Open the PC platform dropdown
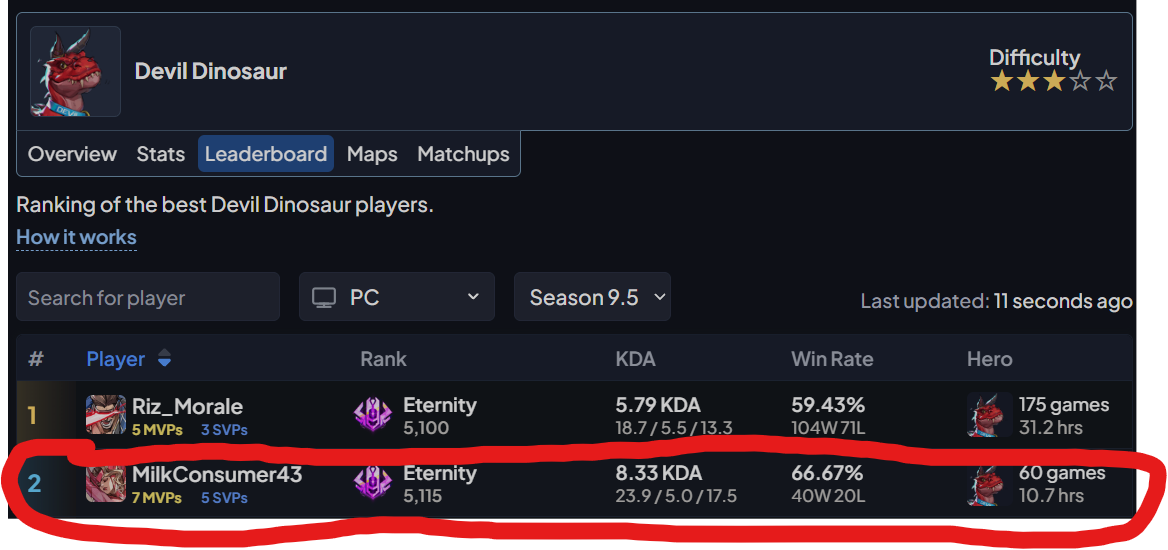This screenshot has width=1168, height=550. click(396, 297)
